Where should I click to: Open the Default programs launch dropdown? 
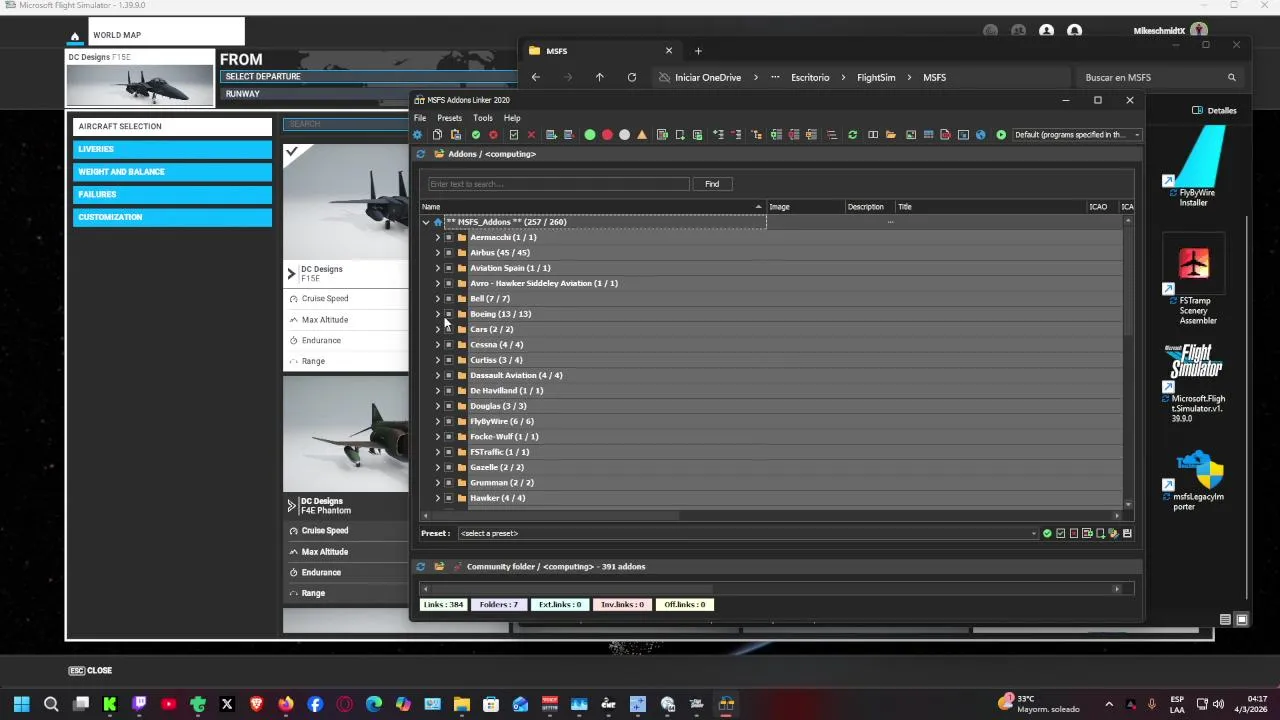[1077, 135]
